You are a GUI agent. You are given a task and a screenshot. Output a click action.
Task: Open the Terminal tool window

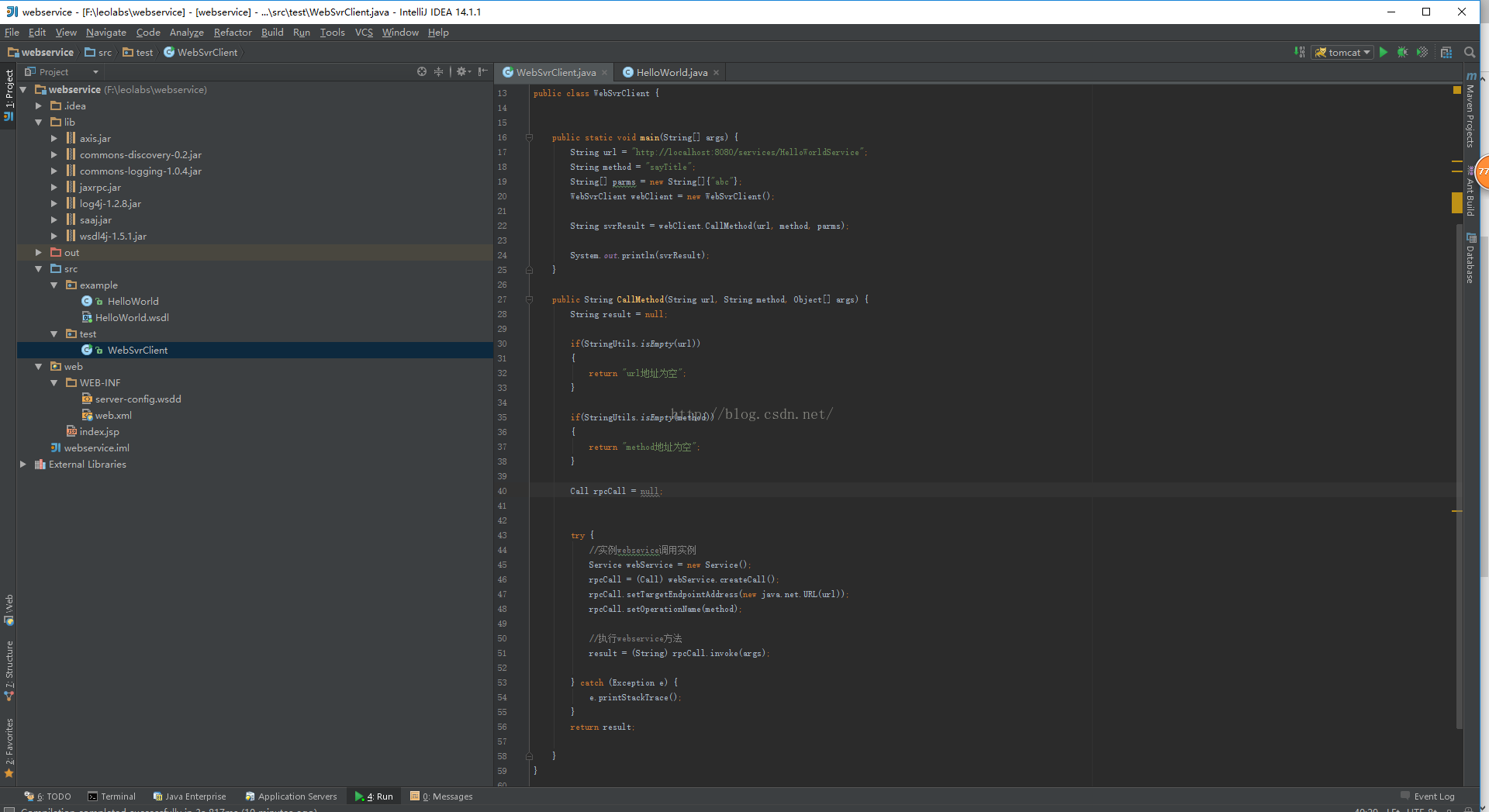pos(112,796)
